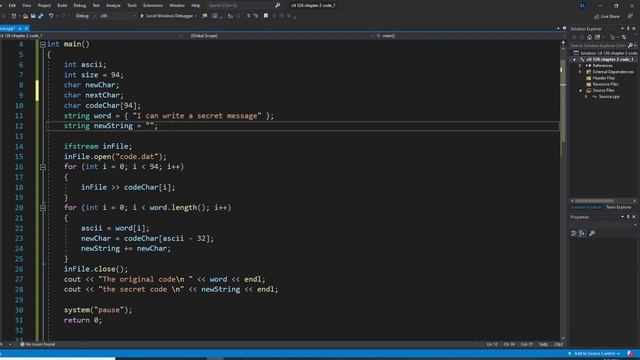This screenshot has width=640, height=360.
Task: Pin the Solution Explorer panel (auto hide)
Action: click(x=628, y=29)
